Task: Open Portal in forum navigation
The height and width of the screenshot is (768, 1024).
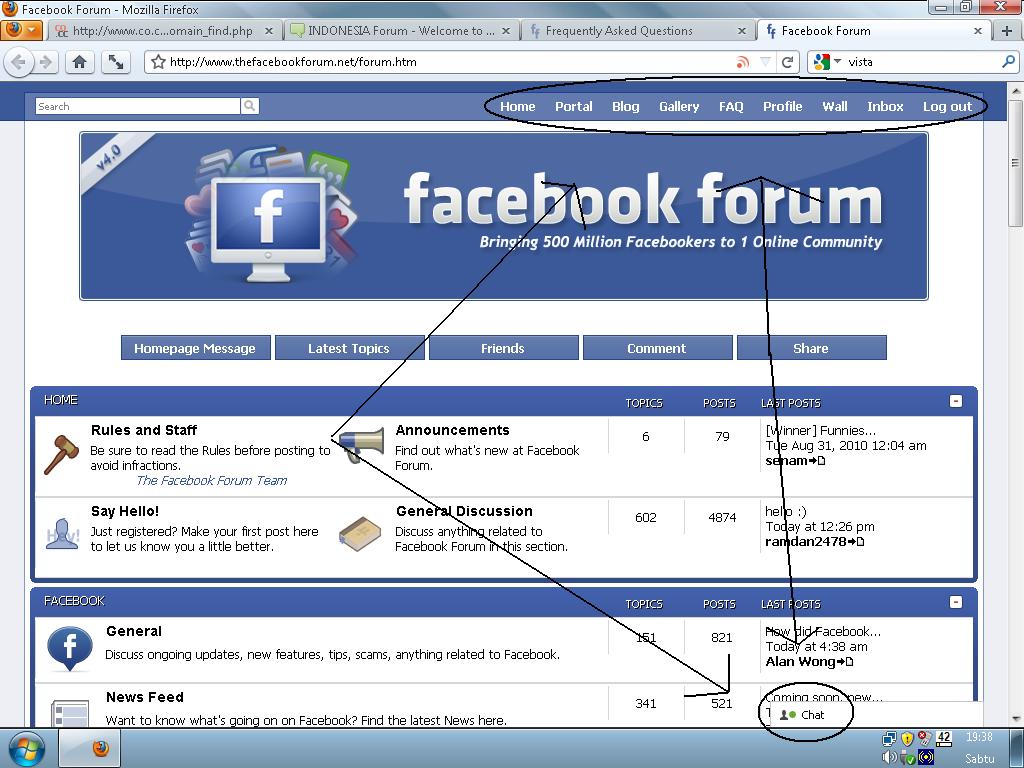Action: click(x=573, y=106)
